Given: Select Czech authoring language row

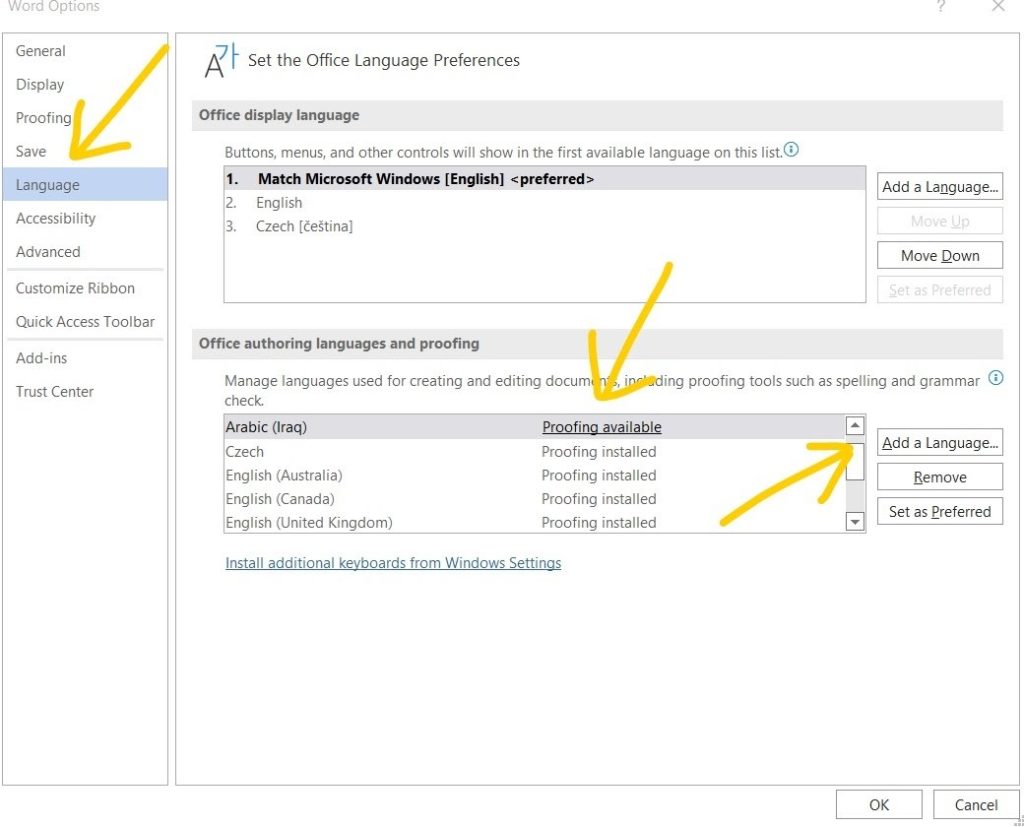Looking at the screenshot, I should [534, 451].
